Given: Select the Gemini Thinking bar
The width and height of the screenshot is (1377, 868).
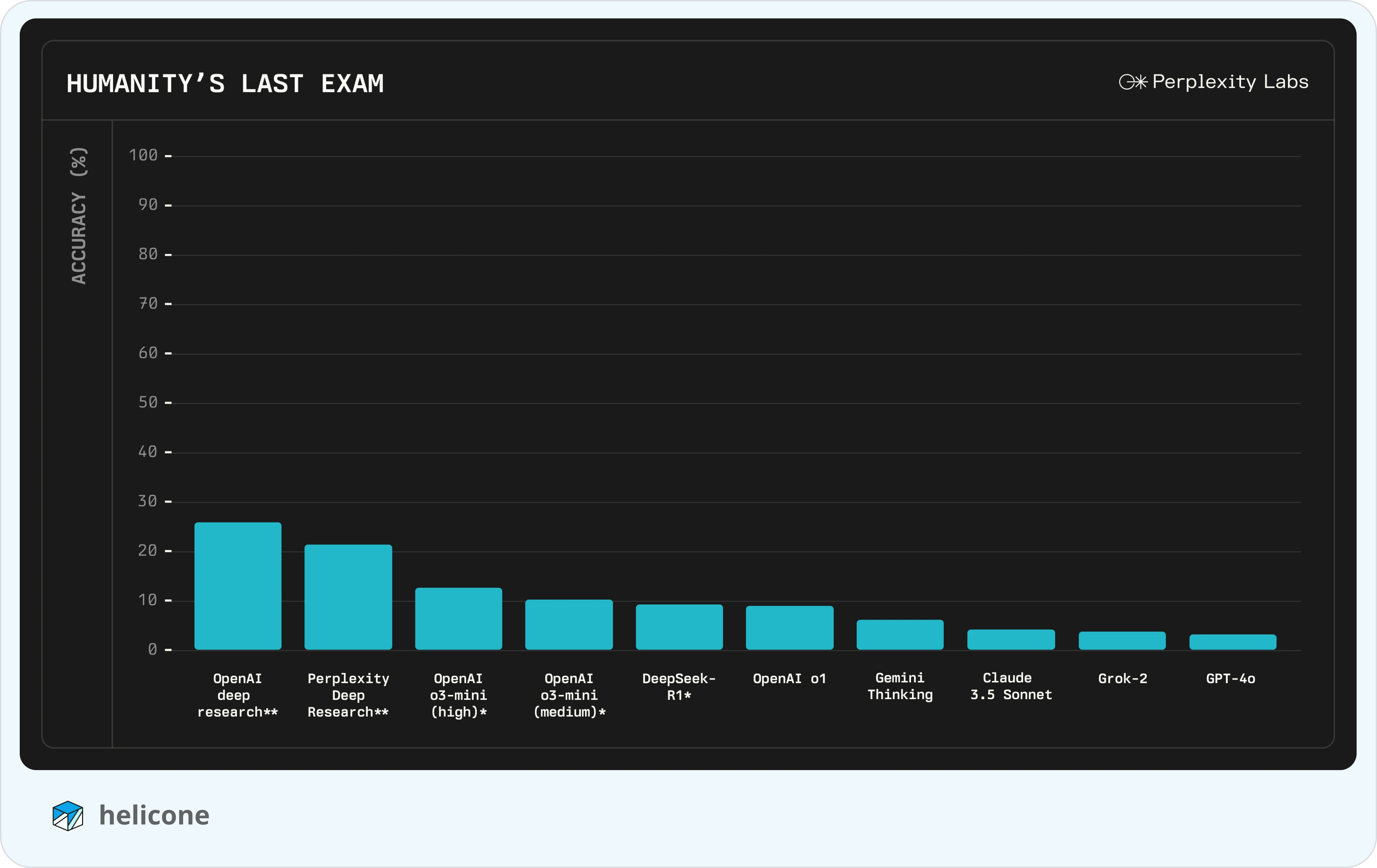Looking at the screenshot, I should coord(900,634).
